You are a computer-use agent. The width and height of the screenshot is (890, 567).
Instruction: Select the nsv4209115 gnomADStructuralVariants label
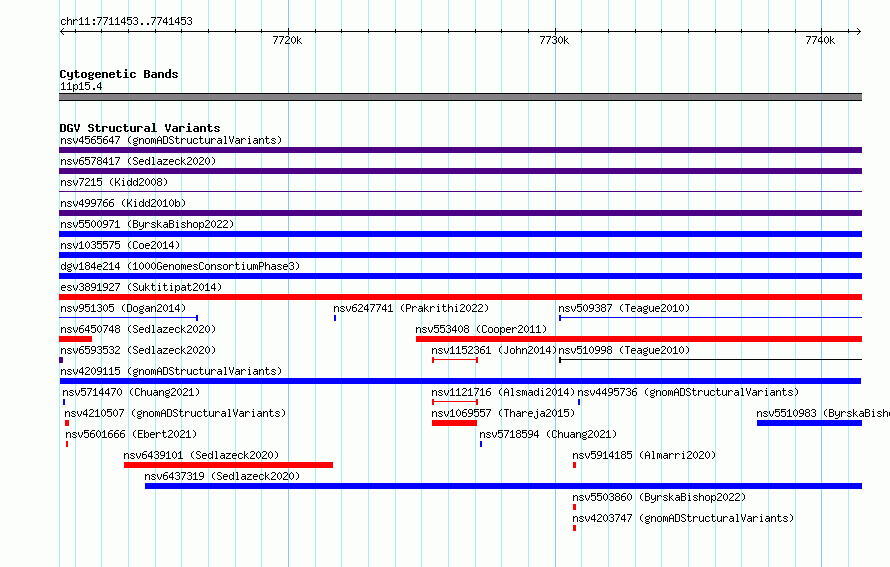(171, 371)
